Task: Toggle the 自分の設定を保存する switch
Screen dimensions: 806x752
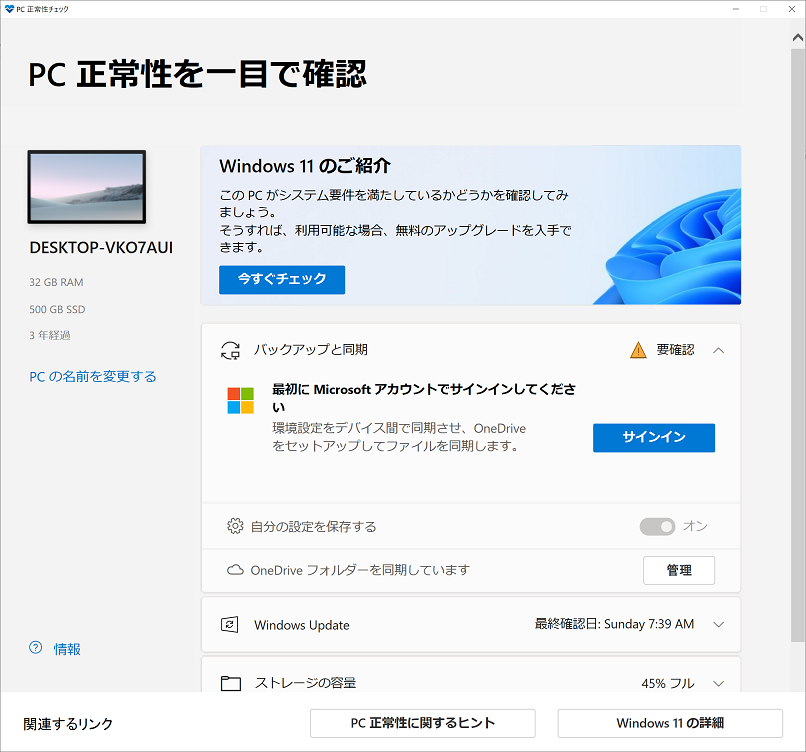Action: tap(657, 526)
